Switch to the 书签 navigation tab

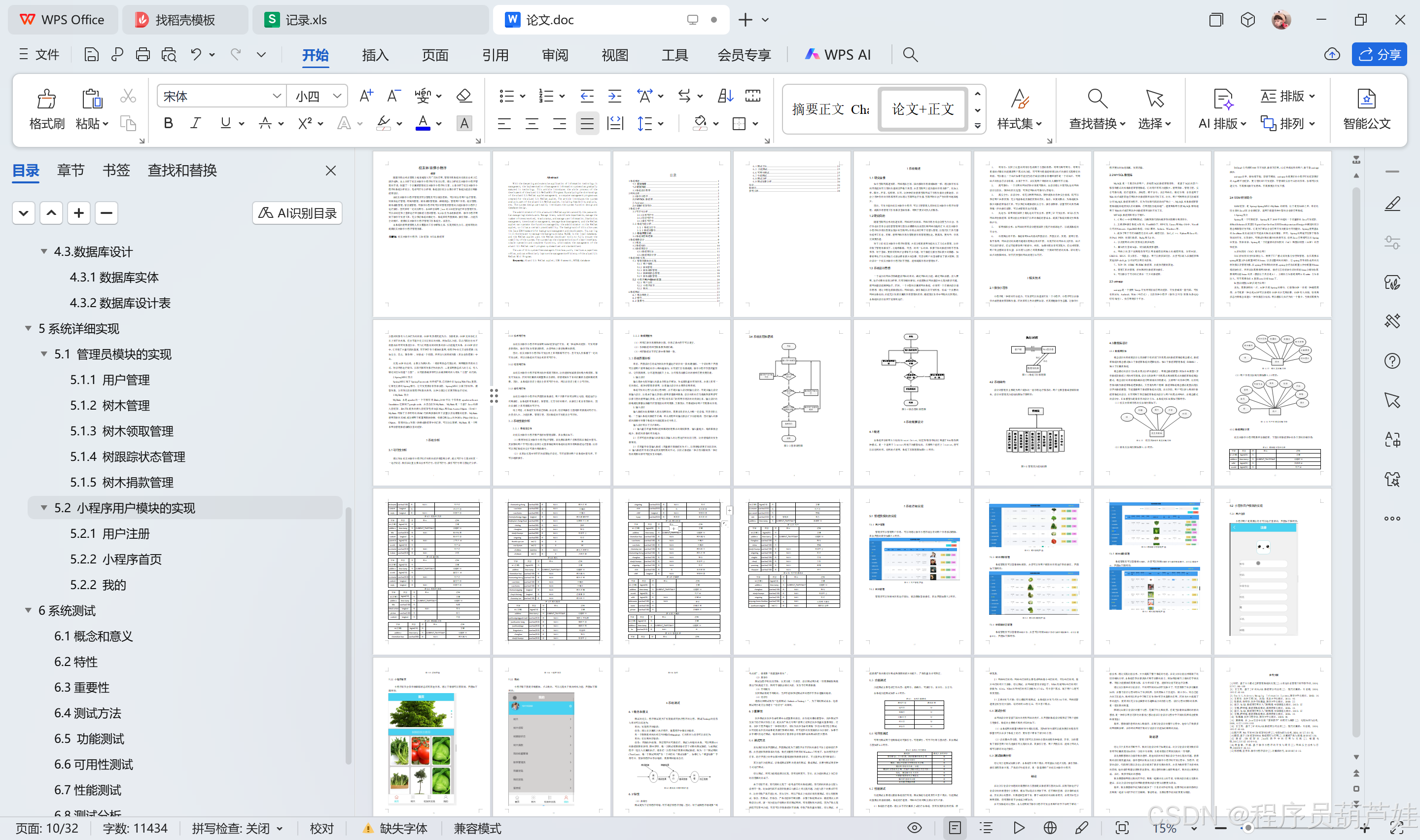pos(116,171)
